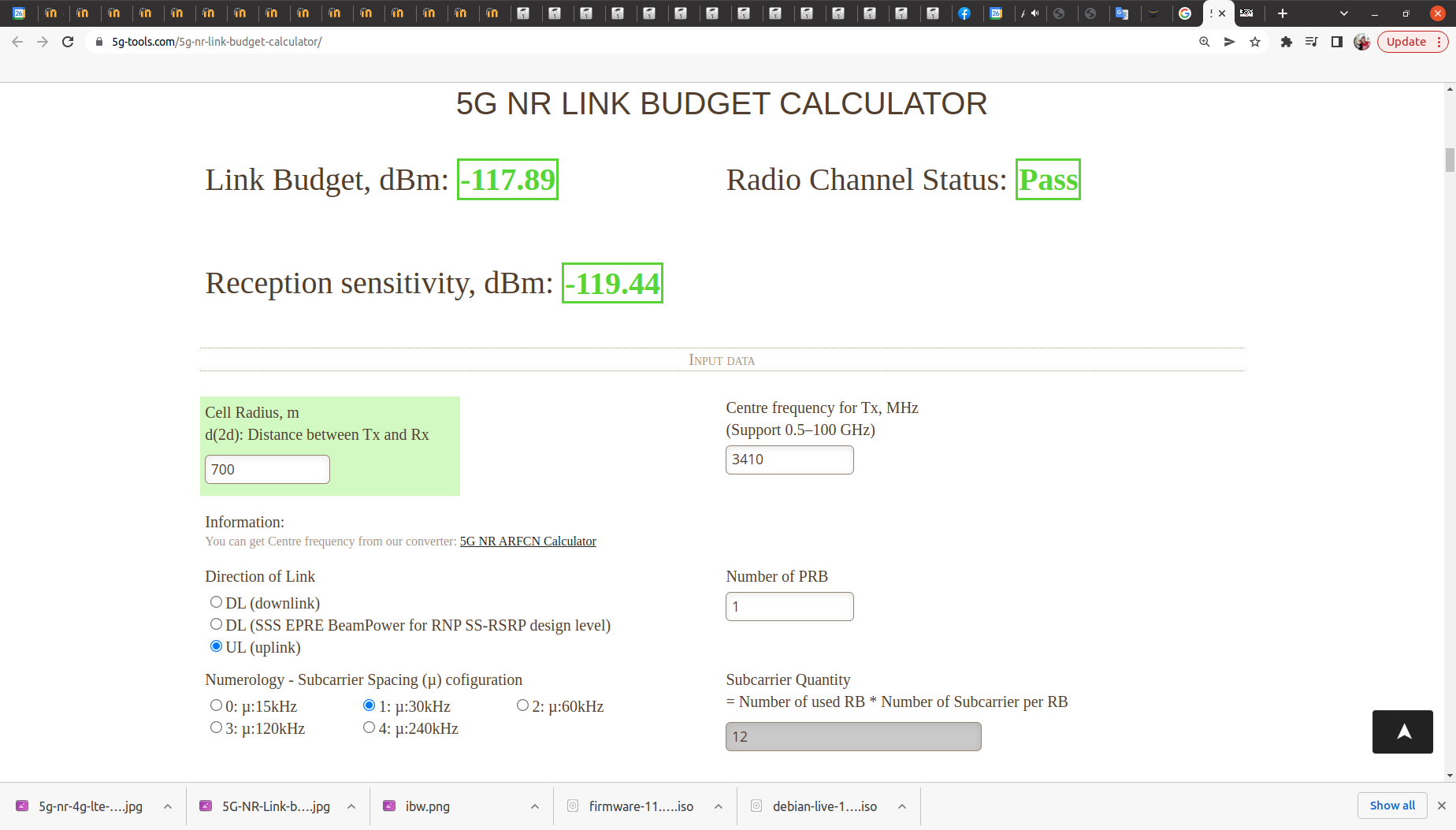Open the tab search dropdown chevron
The image size is (1456, 830).
click(x=1343, y=13)
